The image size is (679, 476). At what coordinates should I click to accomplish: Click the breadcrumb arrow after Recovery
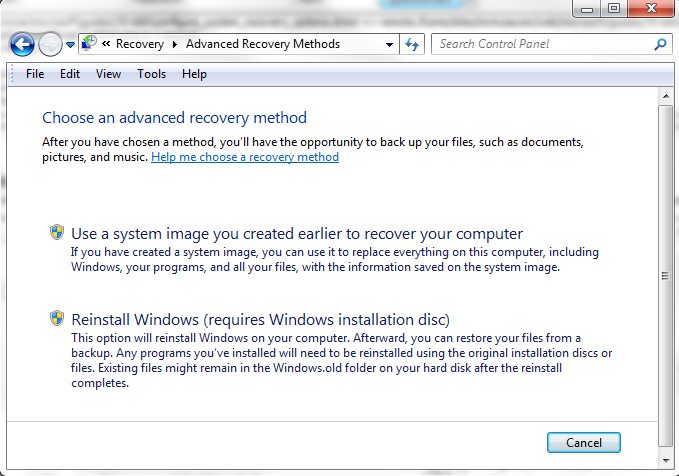[175, 44]
